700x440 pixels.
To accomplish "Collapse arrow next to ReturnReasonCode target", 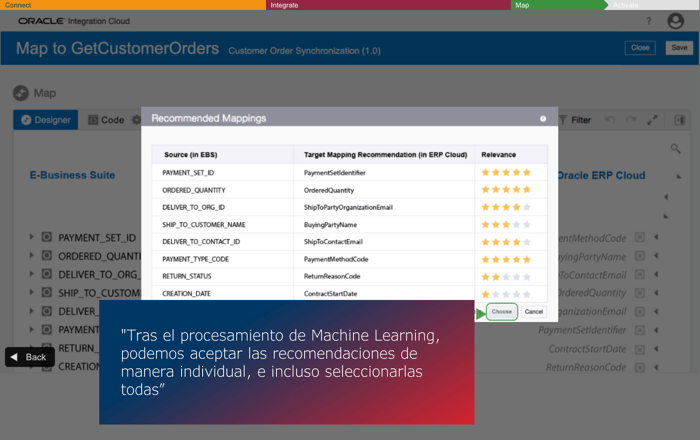I will point(656,367).
